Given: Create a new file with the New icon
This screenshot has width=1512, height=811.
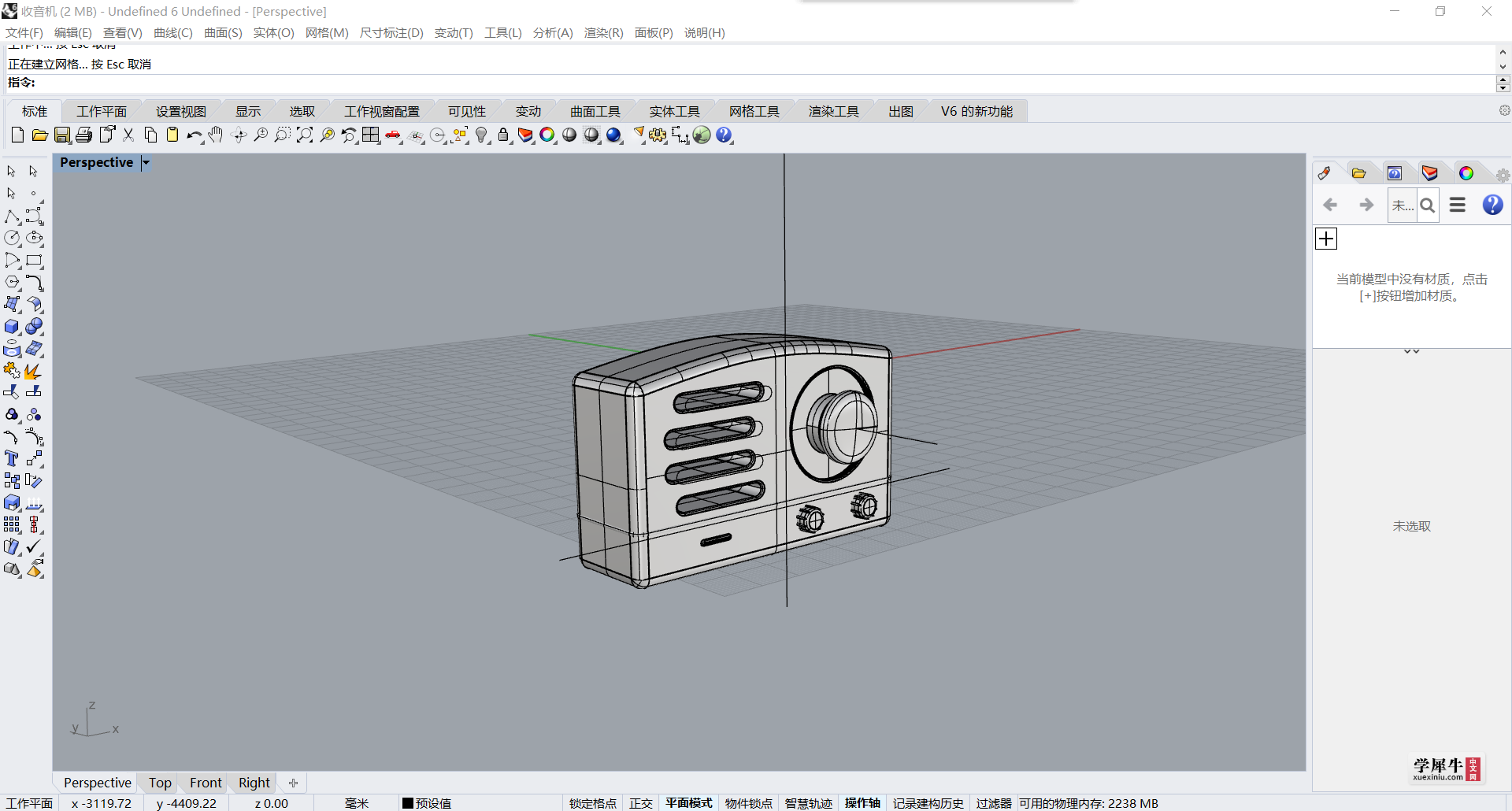Looking at the screenshot, I should (17, 135).
